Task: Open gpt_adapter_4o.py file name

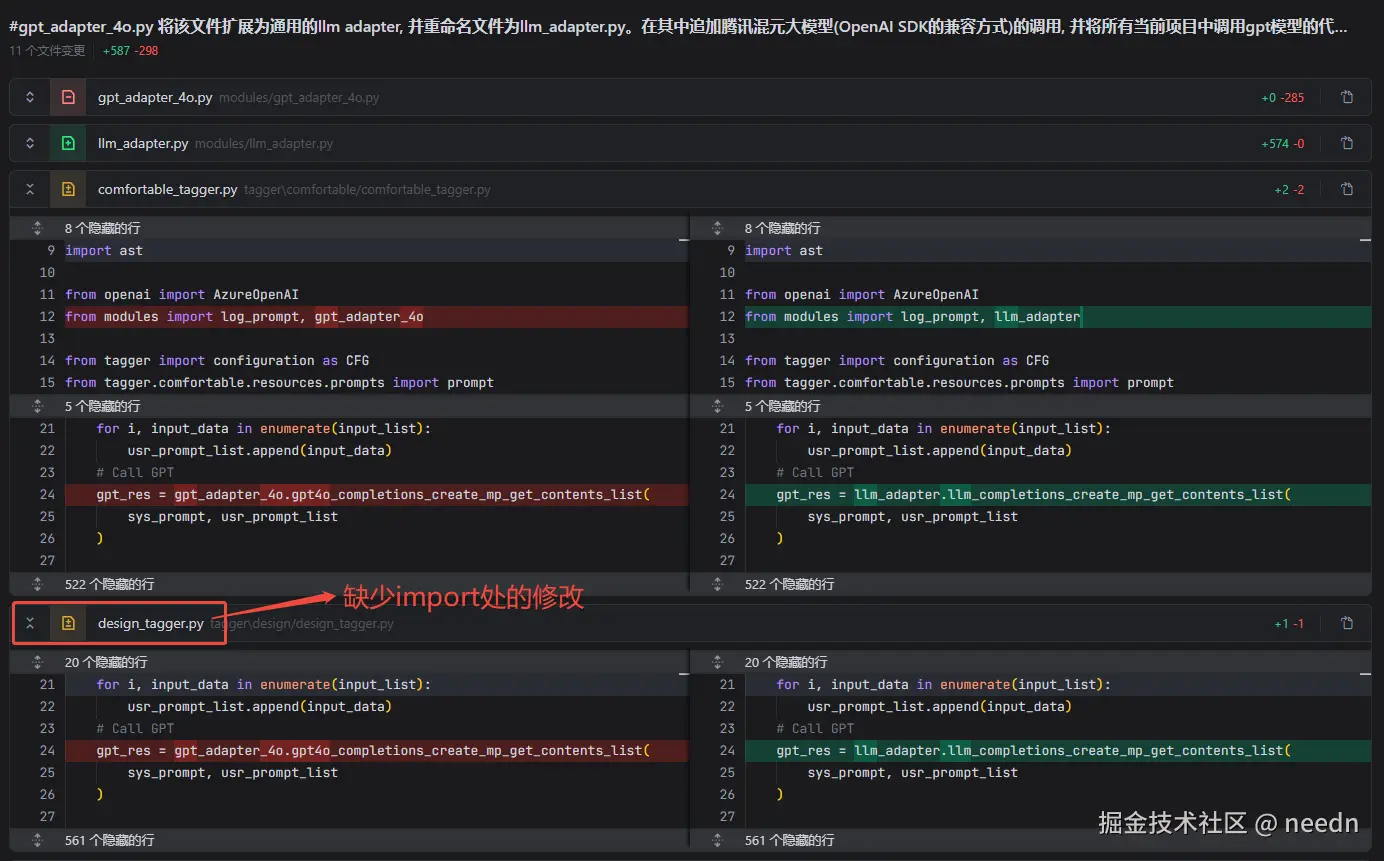Action: [x=155, y=98]
